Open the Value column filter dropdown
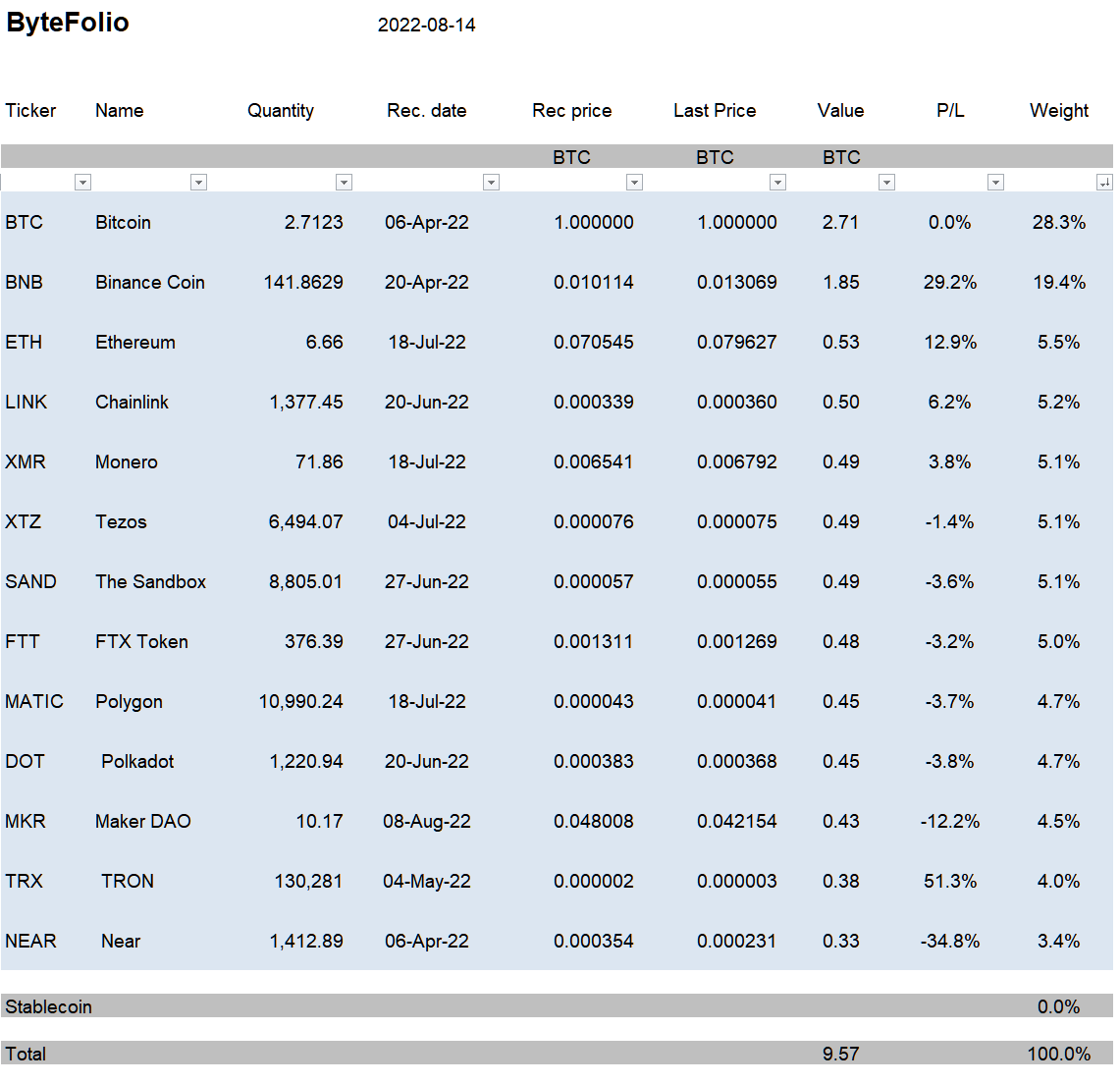This screenshot has width=1120, height=1084. tap(886, 183)
